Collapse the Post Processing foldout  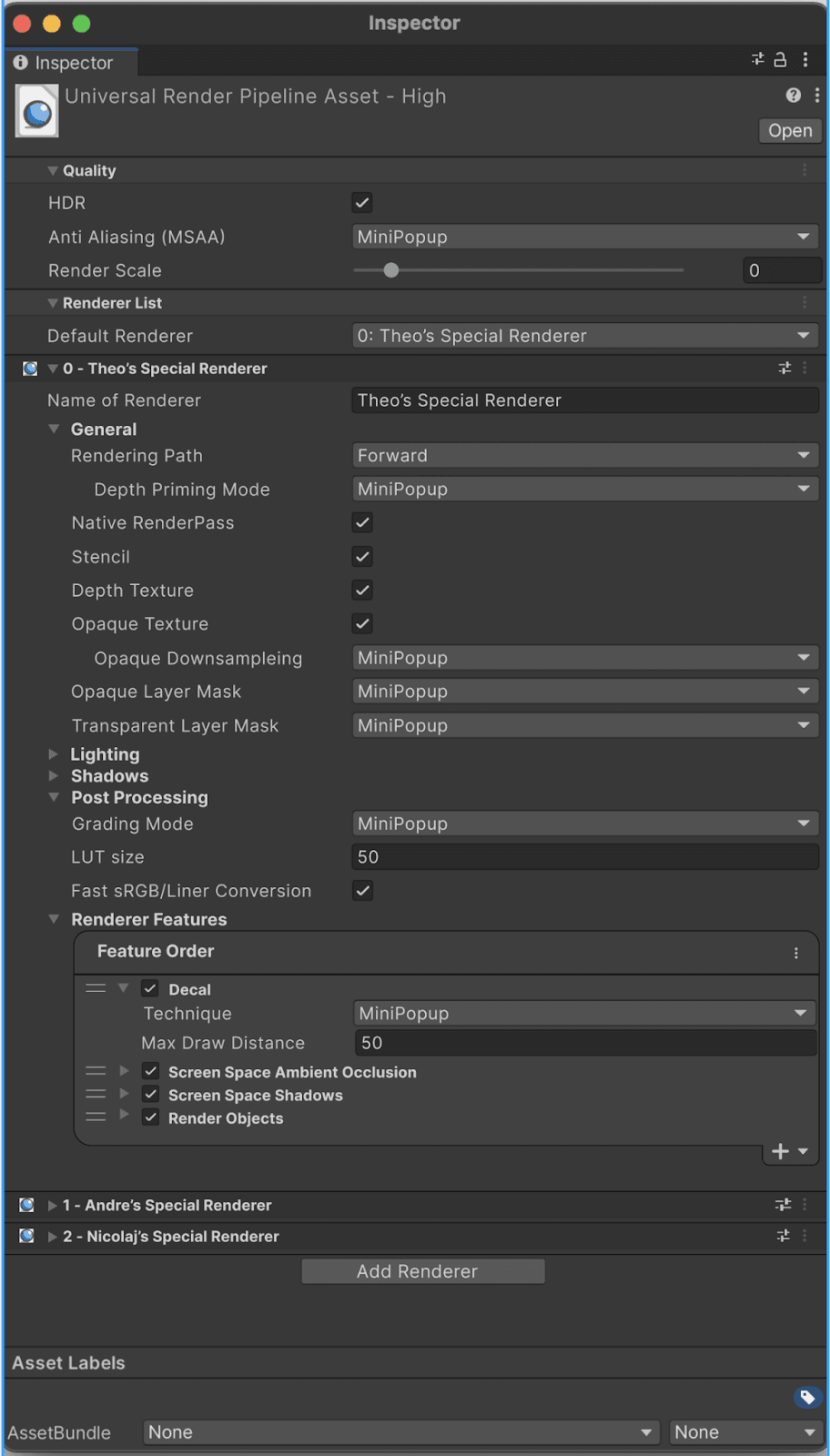pyautogui.click(x=54, y=797)
